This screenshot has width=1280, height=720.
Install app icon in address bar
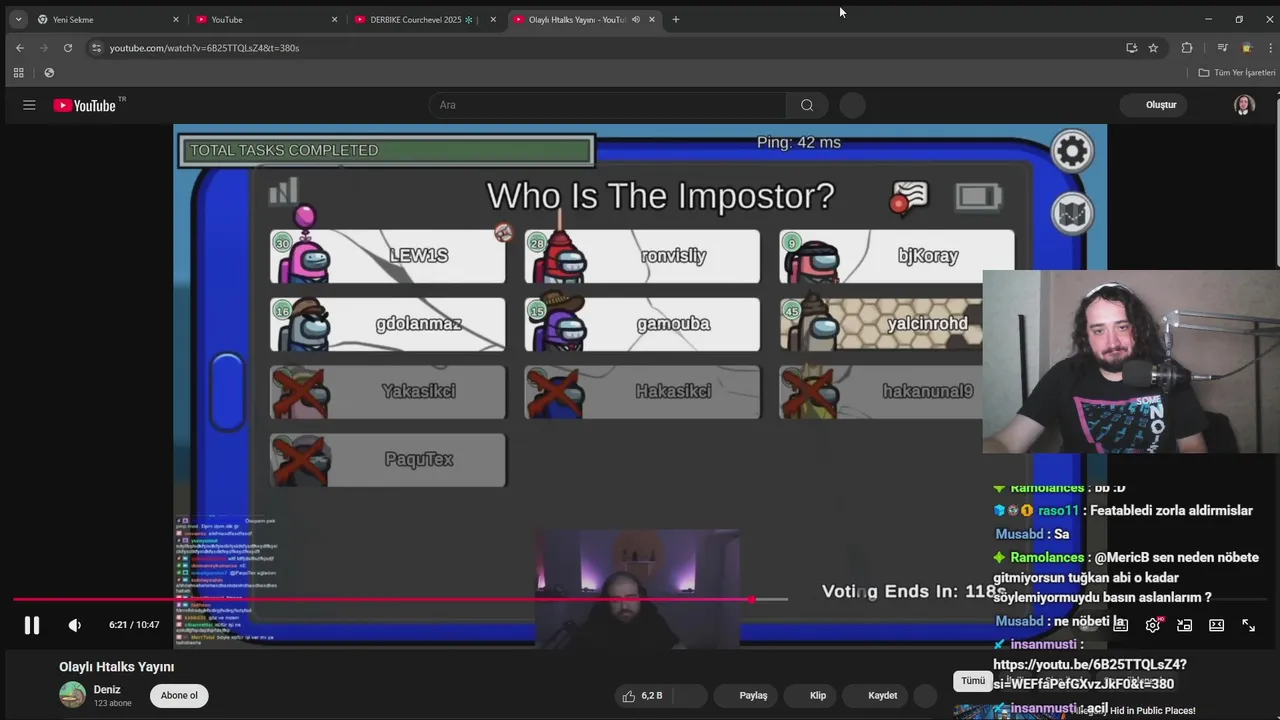(1131, 48)
